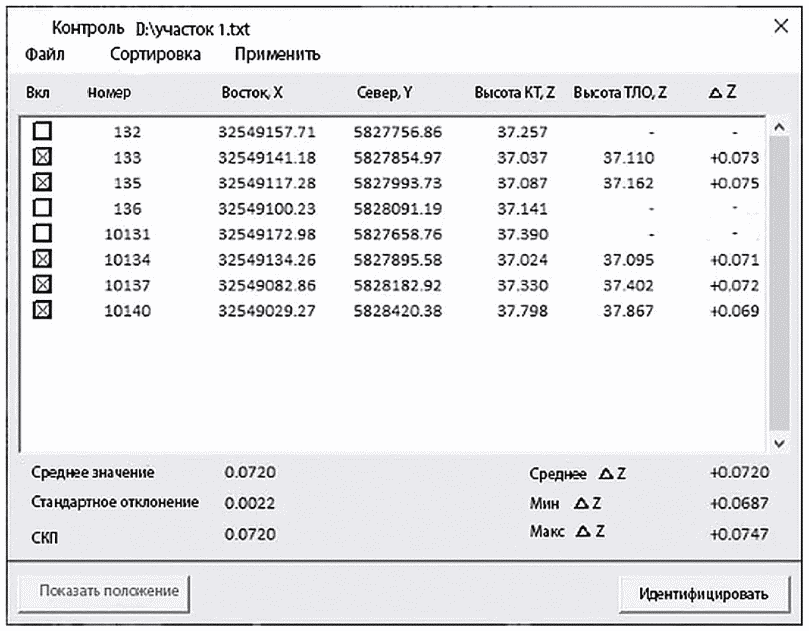Close the Контроль window
Screen dimensions: 809x631
click(781, 27)
